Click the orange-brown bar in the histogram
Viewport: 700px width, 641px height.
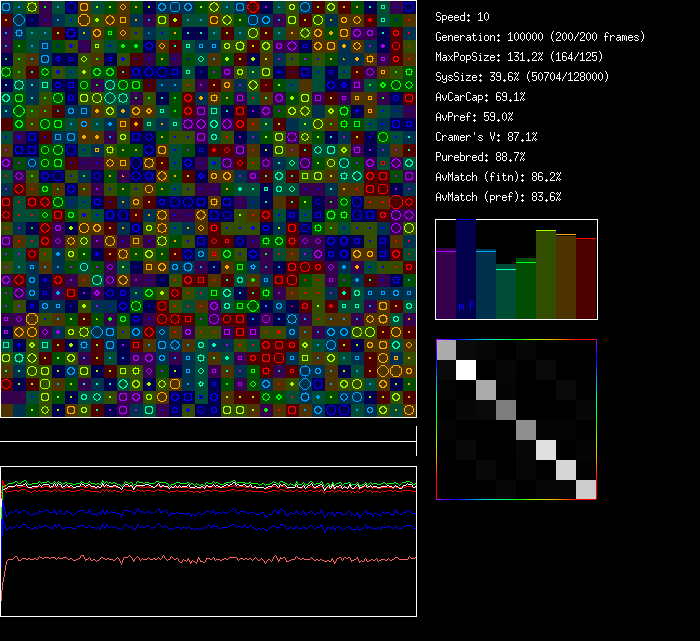point(566,276)
